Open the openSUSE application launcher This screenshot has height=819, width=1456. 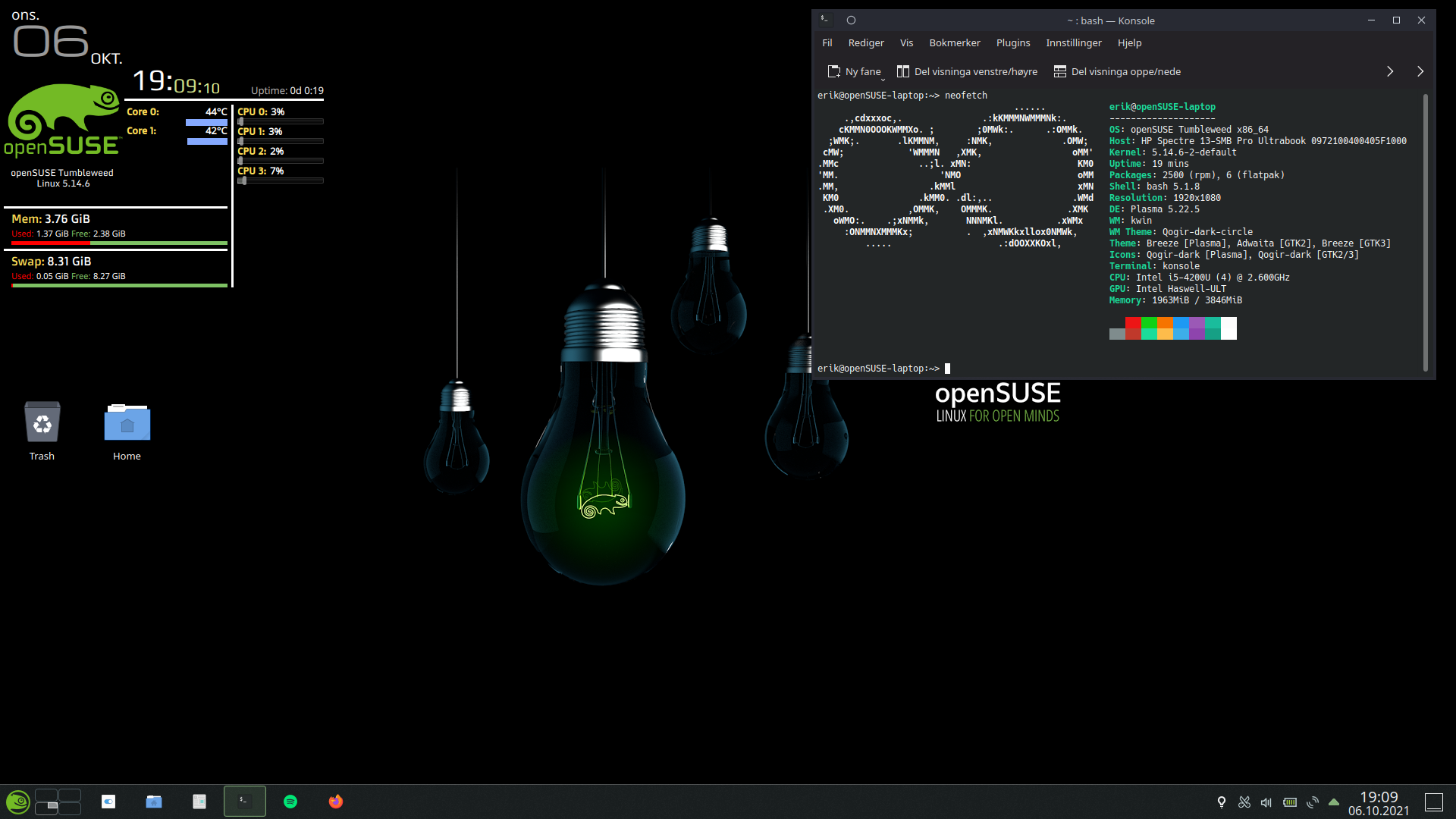[x=17, y=802]
